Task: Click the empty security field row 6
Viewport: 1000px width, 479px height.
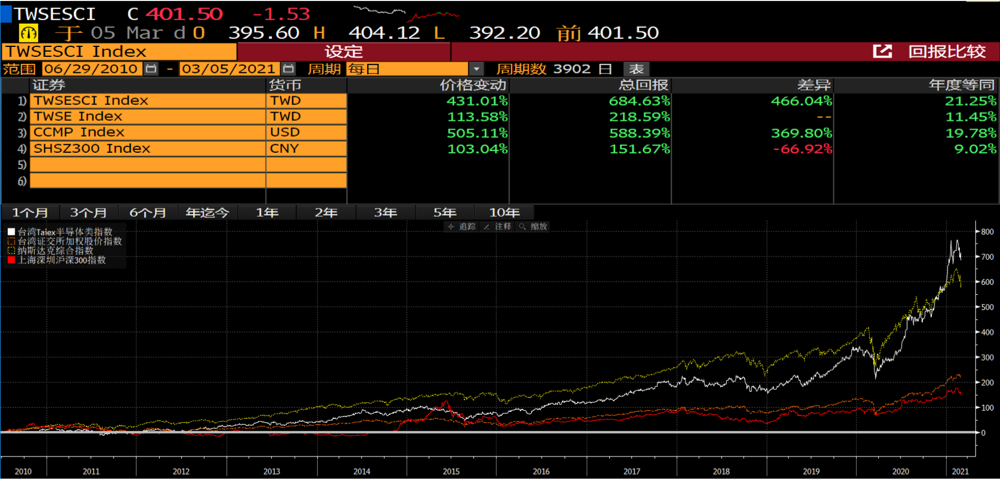Action: 148,181
